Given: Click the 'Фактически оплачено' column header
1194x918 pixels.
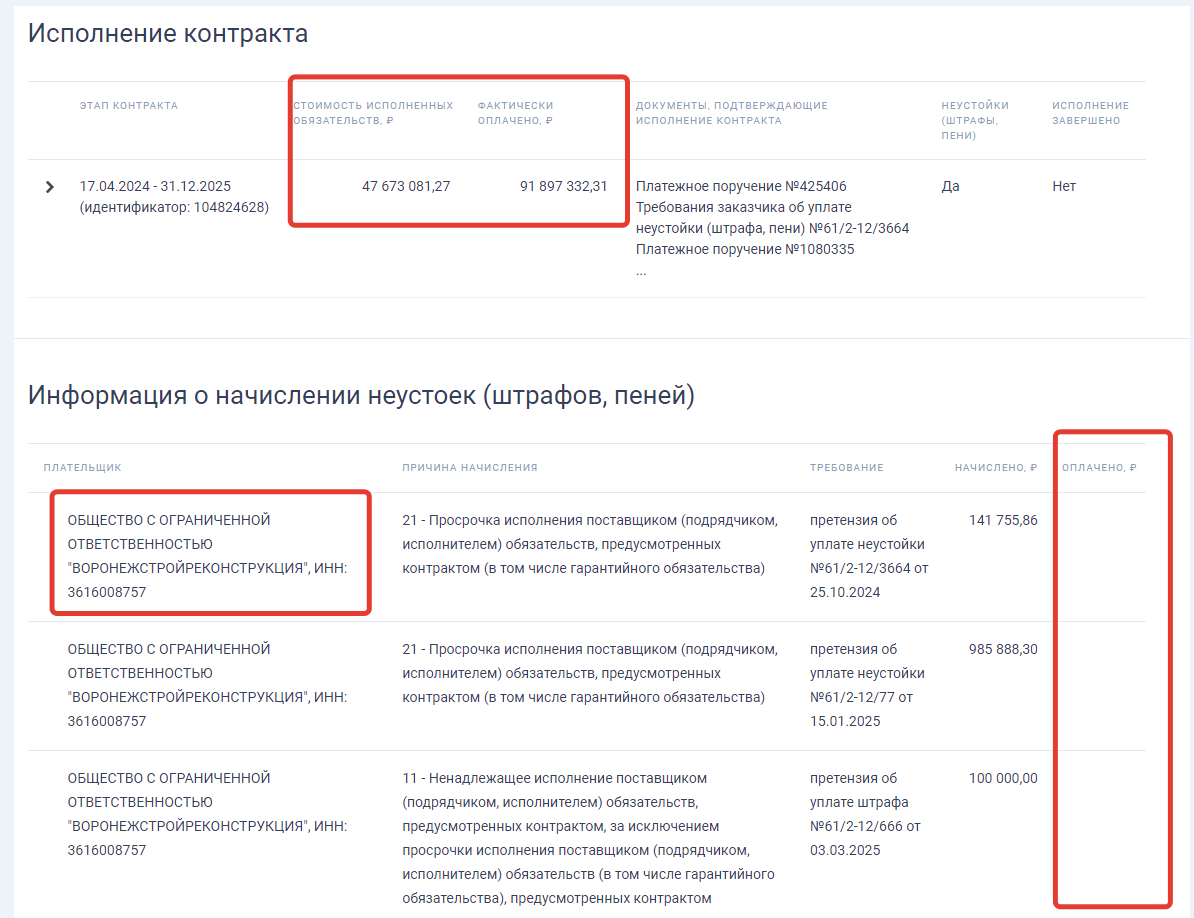Looking at the screenshot, I should (515, 113).
